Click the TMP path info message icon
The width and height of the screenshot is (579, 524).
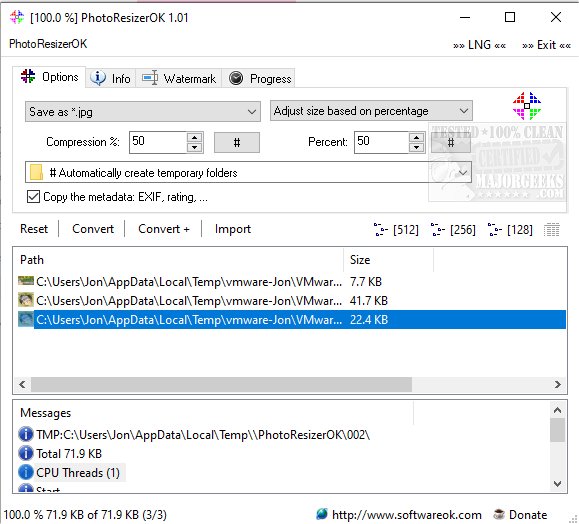point(25,434)
